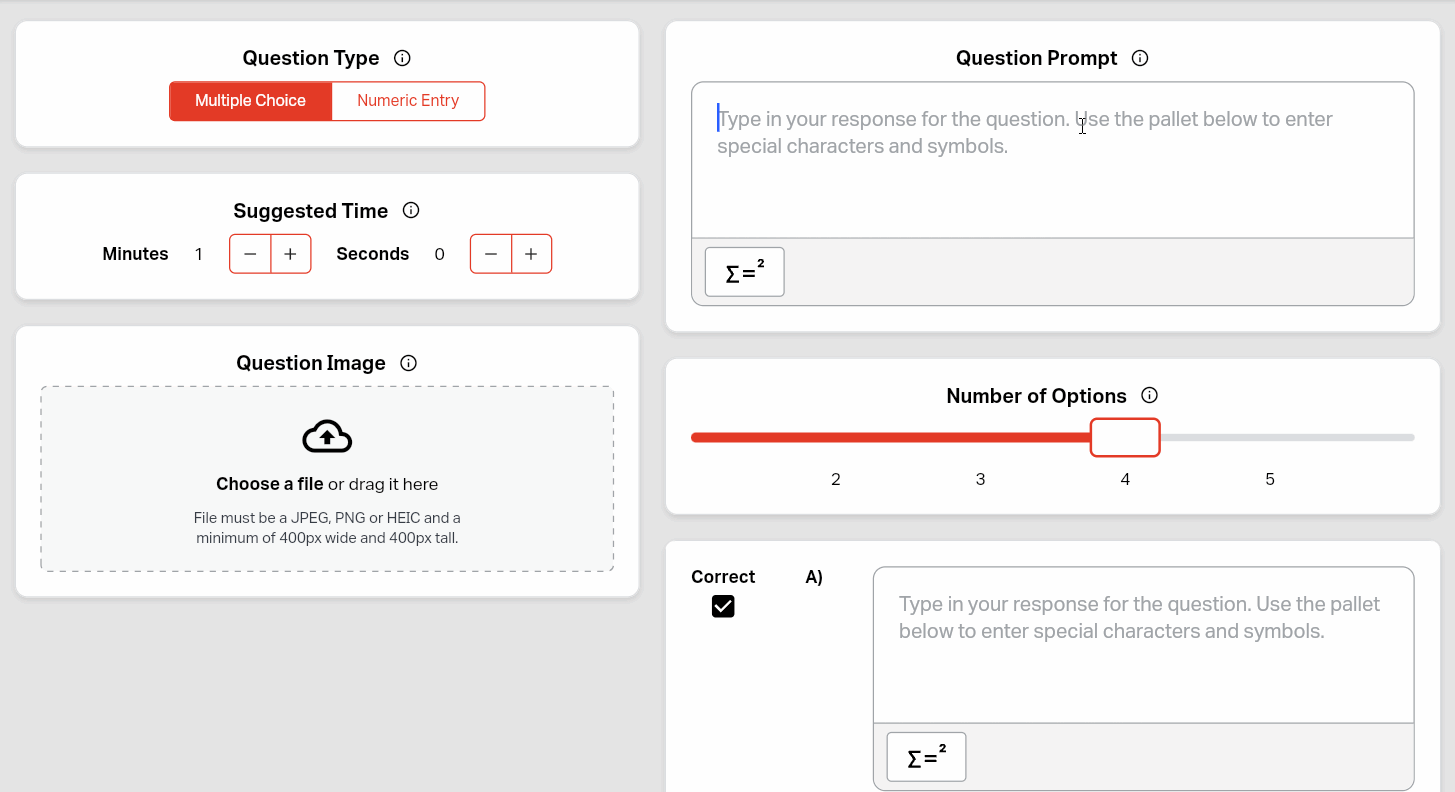Increment the Seconds value
The image size is (1455, 792).
(x=531, y=253)
